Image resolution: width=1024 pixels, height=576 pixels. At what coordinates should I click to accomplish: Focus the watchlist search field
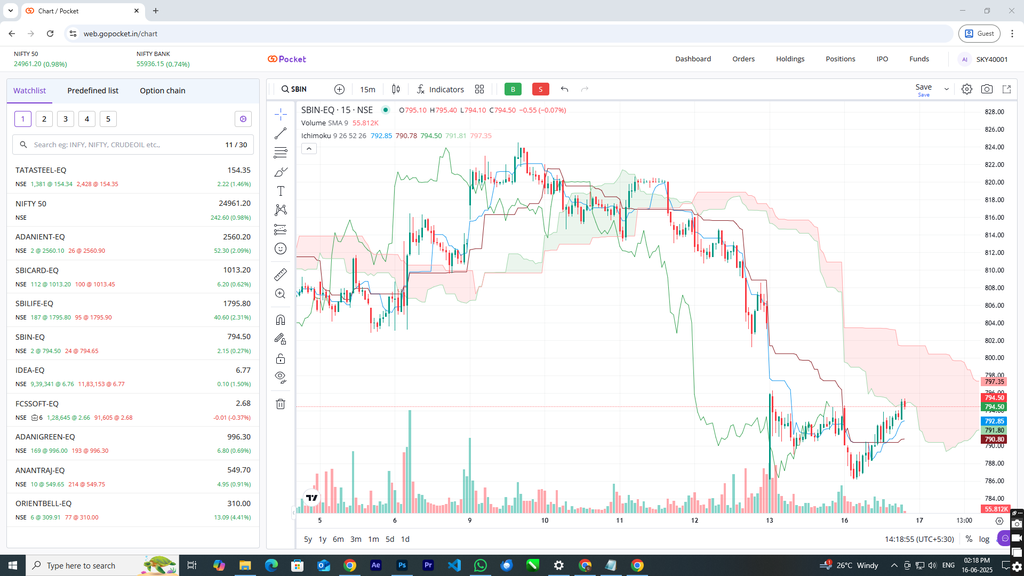133,145
